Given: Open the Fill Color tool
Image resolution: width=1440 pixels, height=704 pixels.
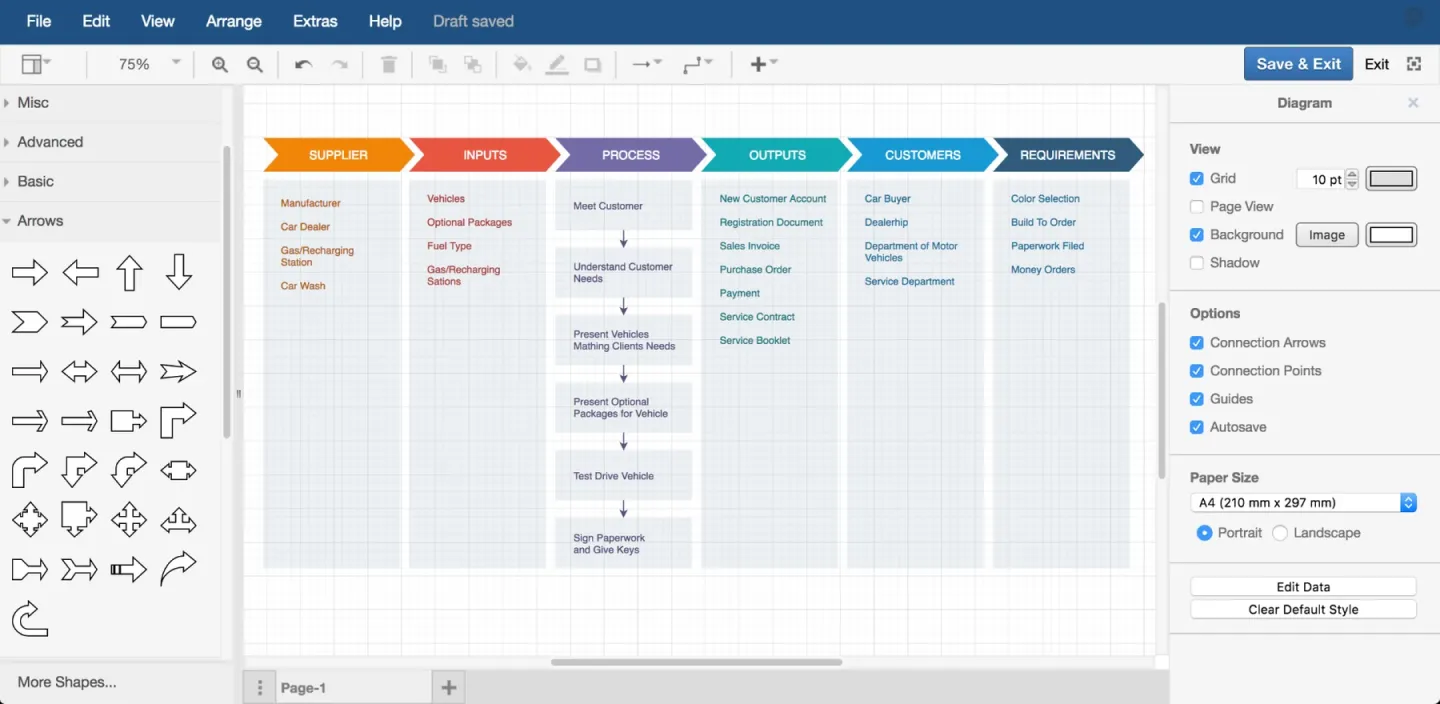Looking at the screenshot, I should 521,63.
